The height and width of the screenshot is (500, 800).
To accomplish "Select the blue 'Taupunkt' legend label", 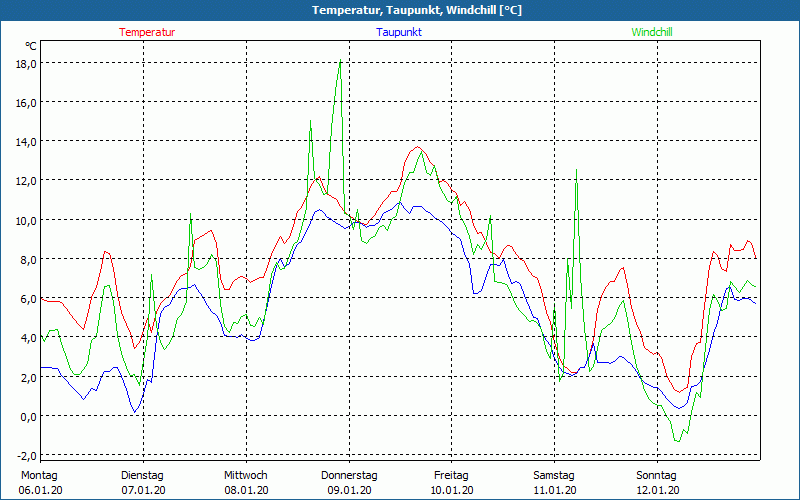I will tap(399, 32).
